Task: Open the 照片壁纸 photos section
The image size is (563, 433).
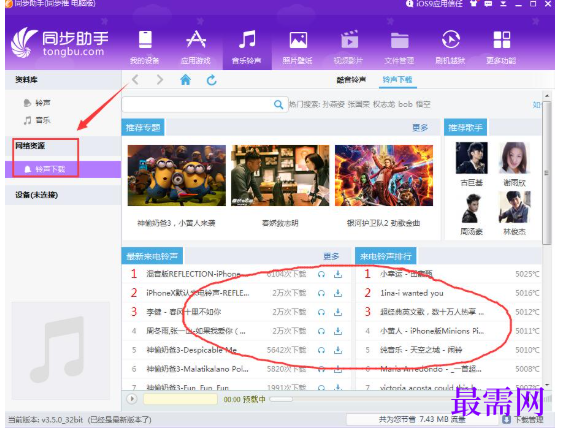Action: pos(298,39)
